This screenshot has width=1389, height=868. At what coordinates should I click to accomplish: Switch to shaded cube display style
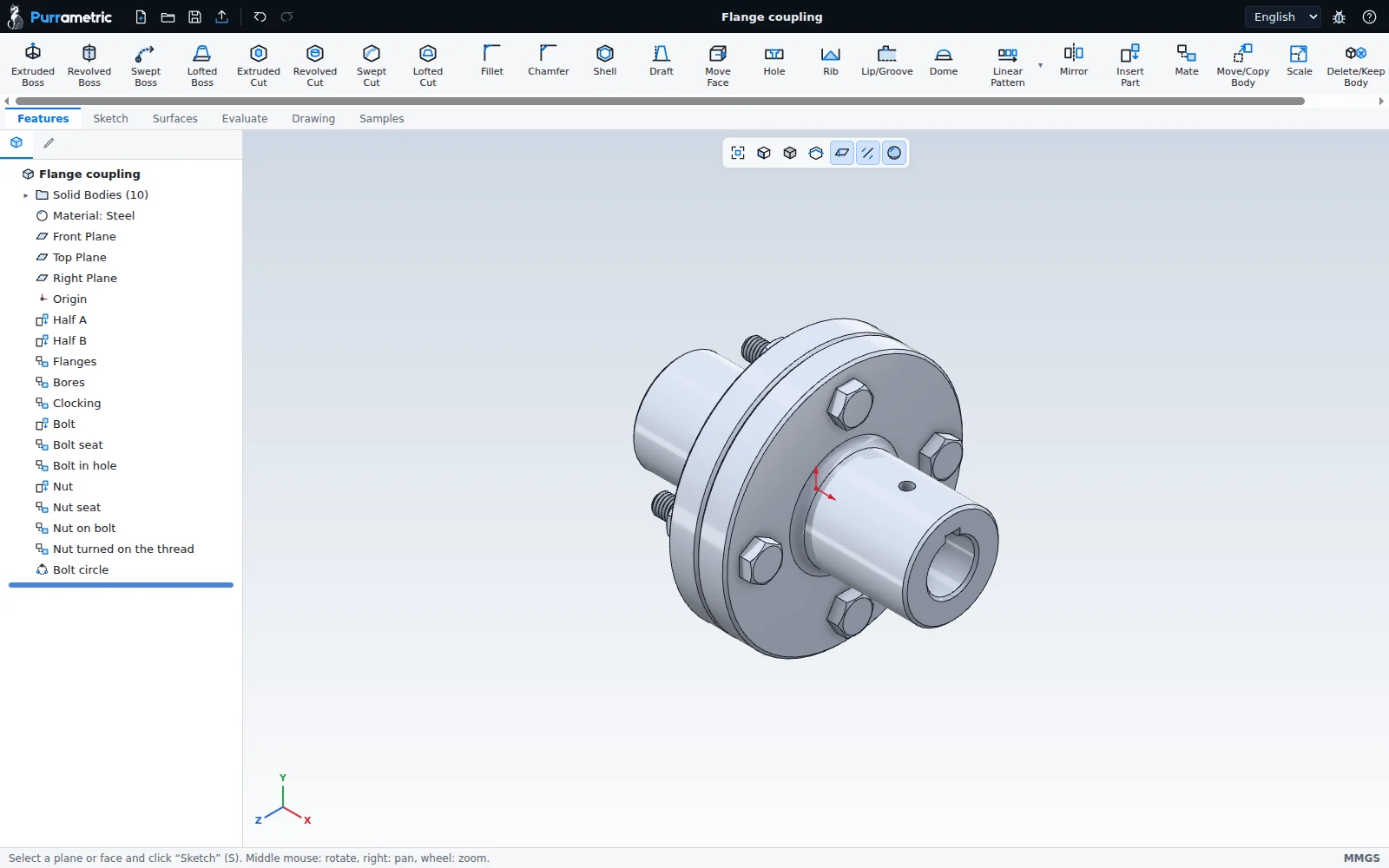pyautogui.click(x=790, y=153)
